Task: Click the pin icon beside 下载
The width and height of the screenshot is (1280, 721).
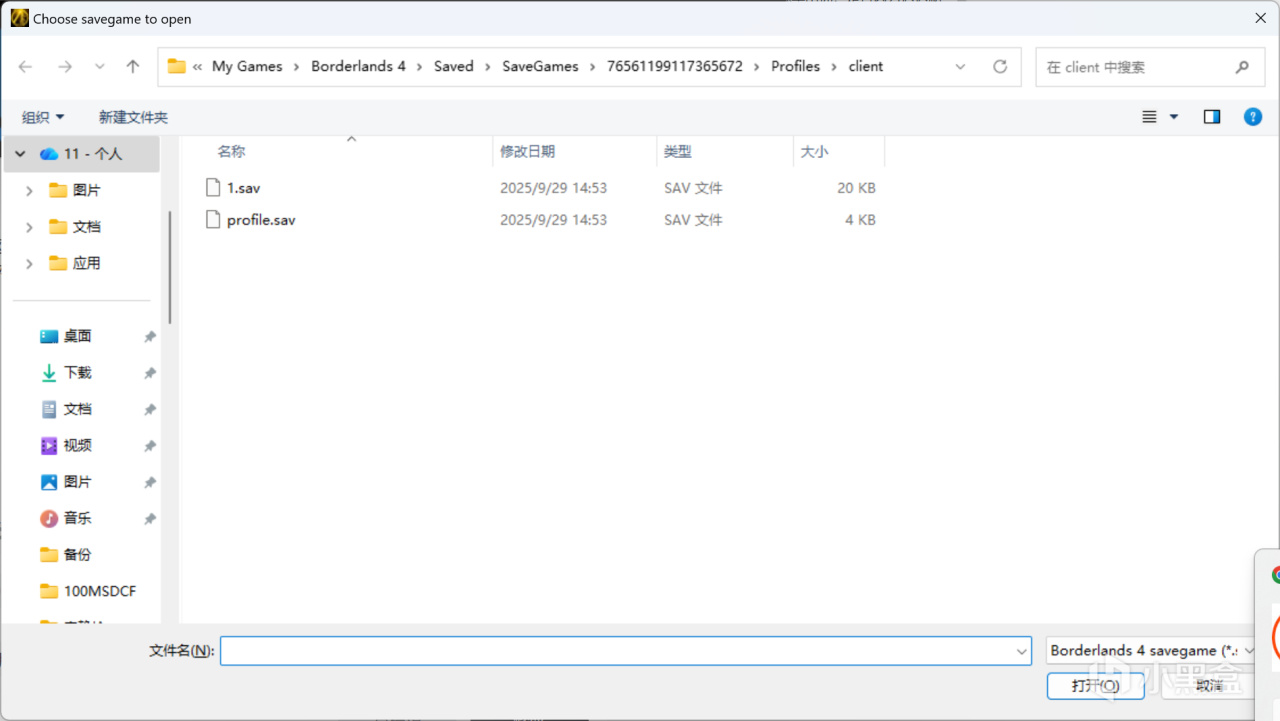Action: [x=150, y=373]
